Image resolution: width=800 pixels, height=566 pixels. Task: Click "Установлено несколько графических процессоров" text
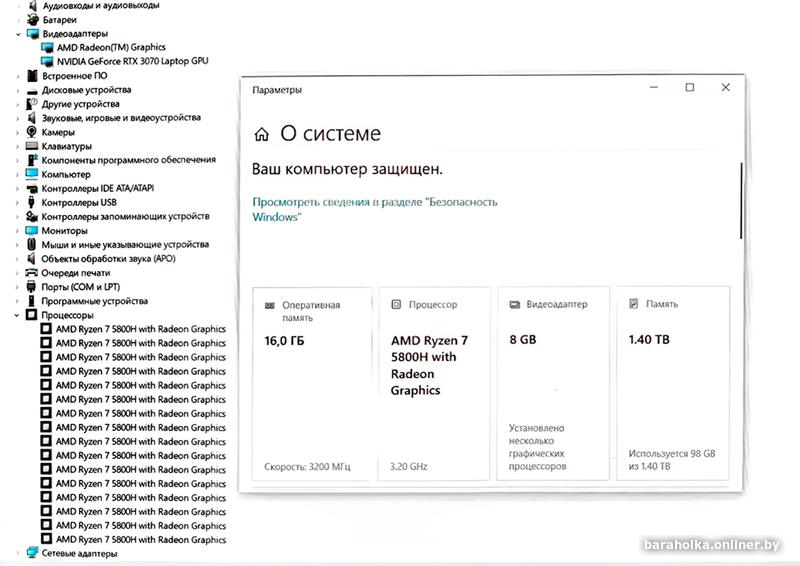538,447
